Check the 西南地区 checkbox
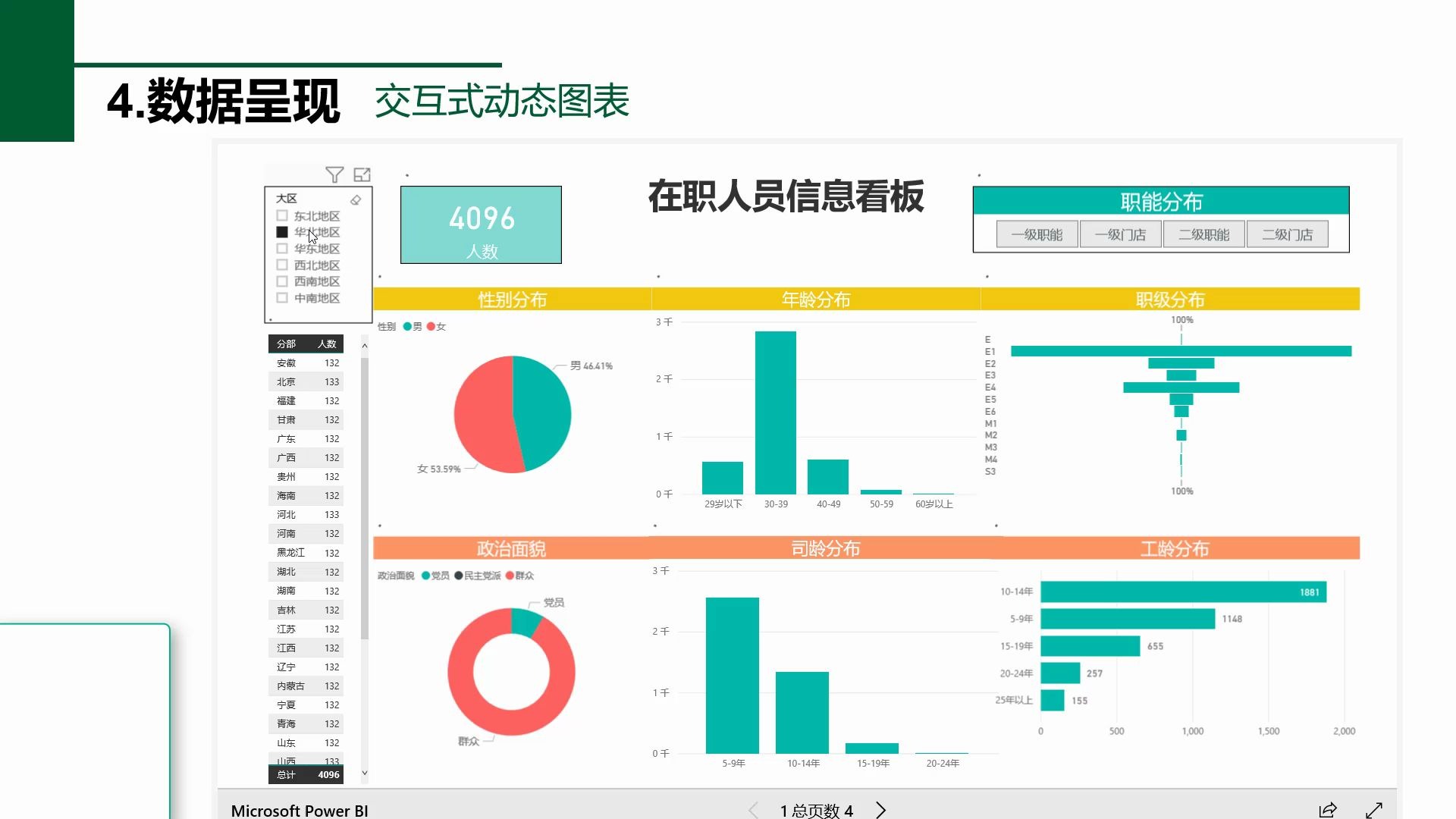This screenshot has height=819, width=1456. [282, 281]
